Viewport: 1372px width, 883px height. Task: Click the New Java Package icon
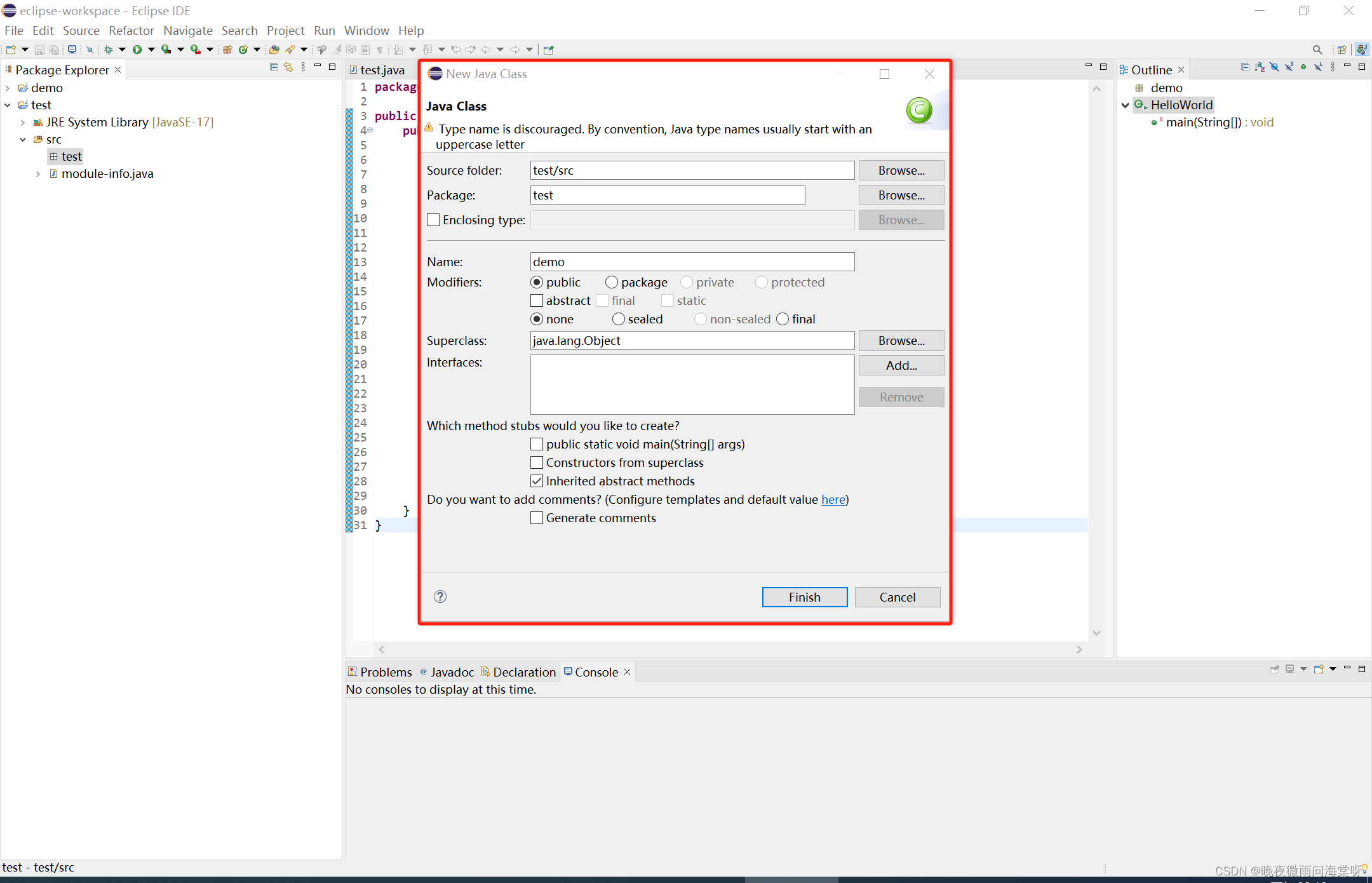click(x=227, y=50)
